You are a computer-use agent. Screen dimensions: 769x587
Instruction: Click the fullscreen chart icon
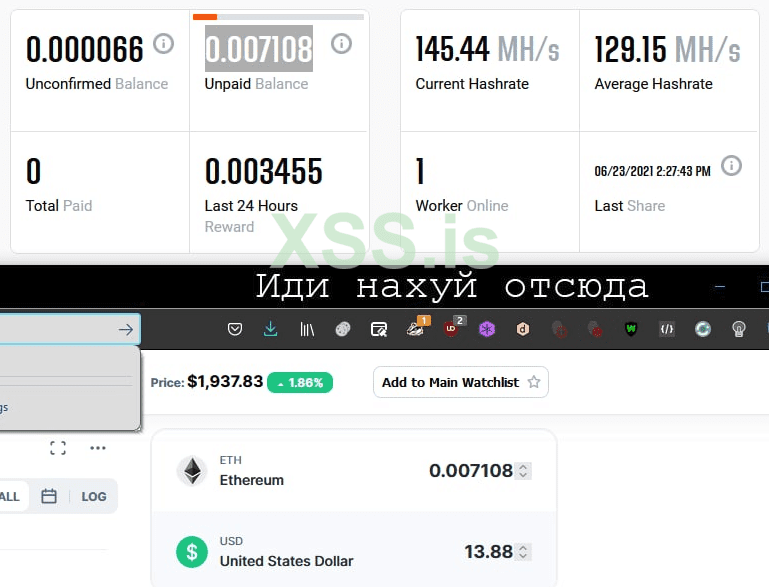click(58, 448)
